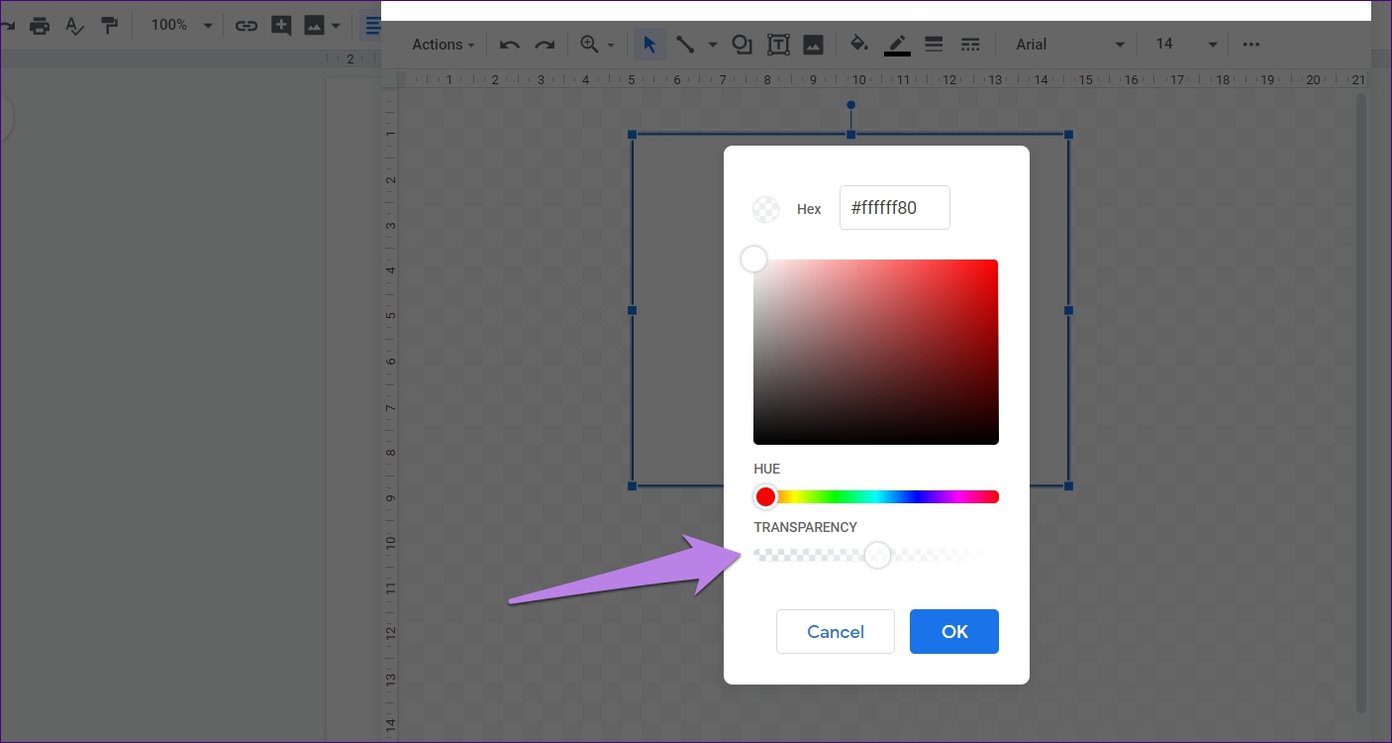The image size is (1392, 743).
Task: Open the Border weight options
Action: 934,45
